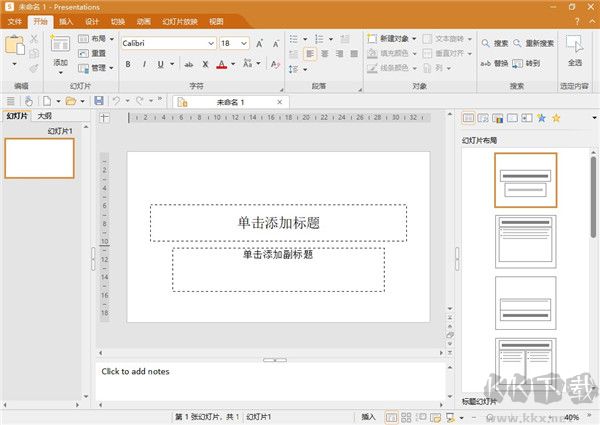Toggle Italic formatting
Viewport: 600px width, 425px height.
[144, 64]
